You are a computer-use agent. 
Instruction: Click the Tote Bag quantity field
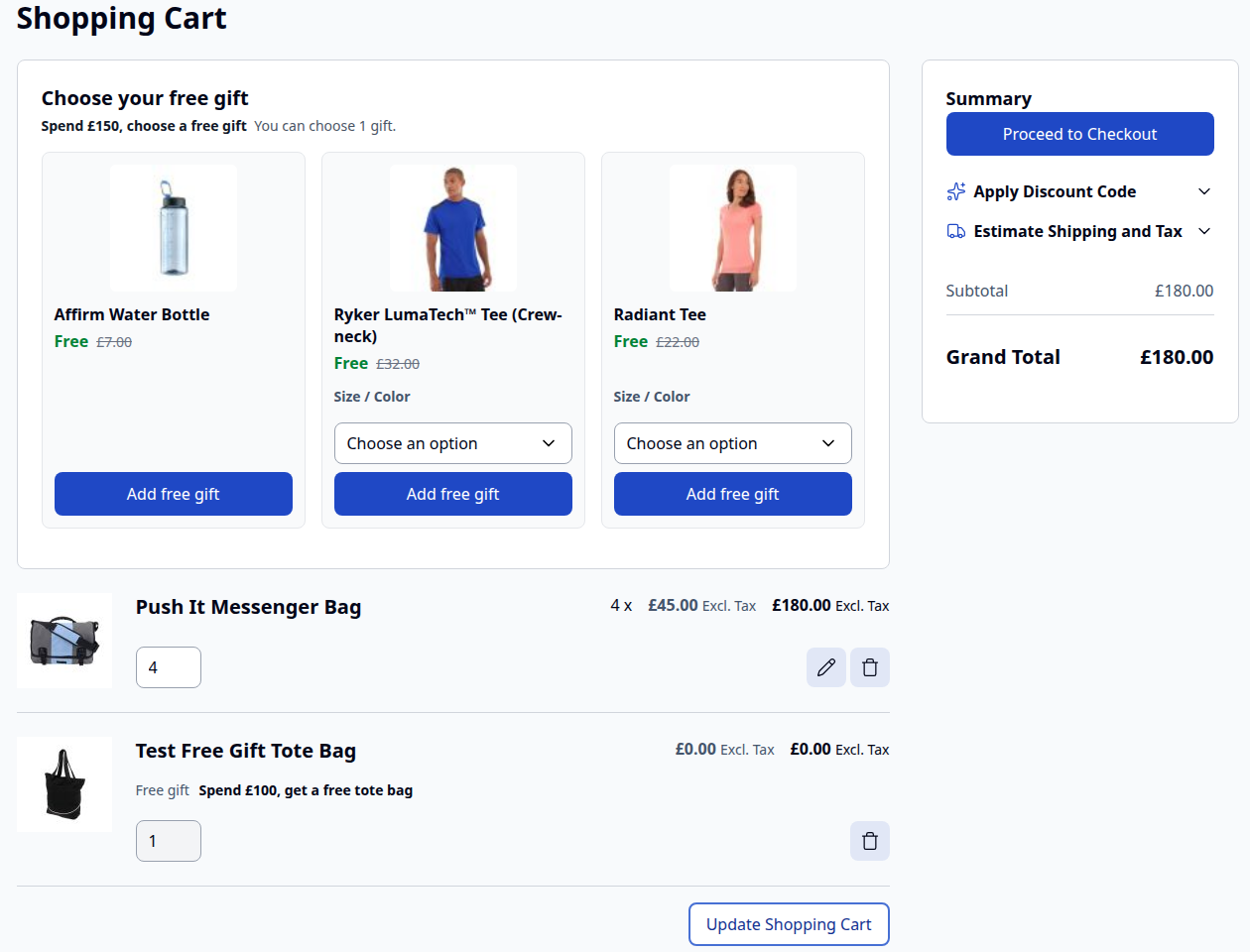(169, 841)
